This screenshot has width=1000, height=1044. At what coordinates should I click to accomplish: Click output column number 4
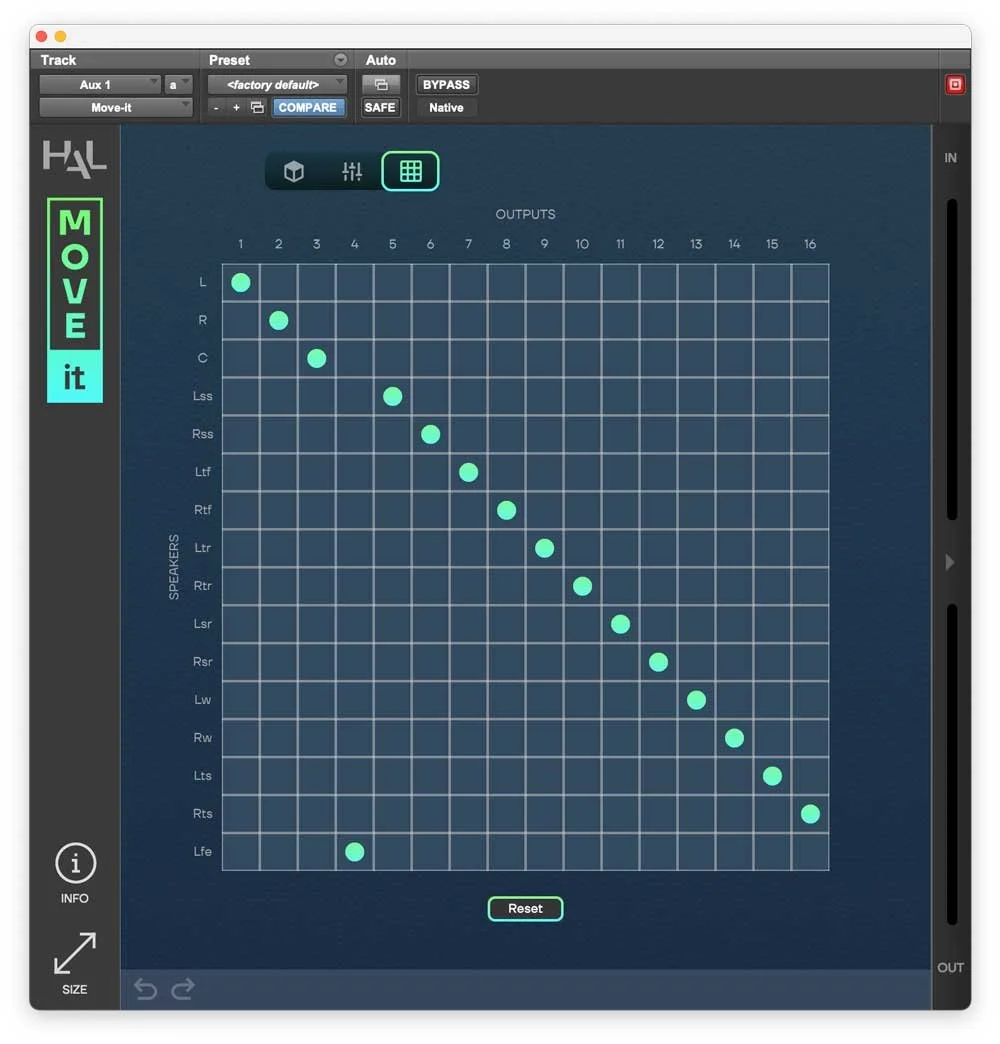(x=355, y=244)
